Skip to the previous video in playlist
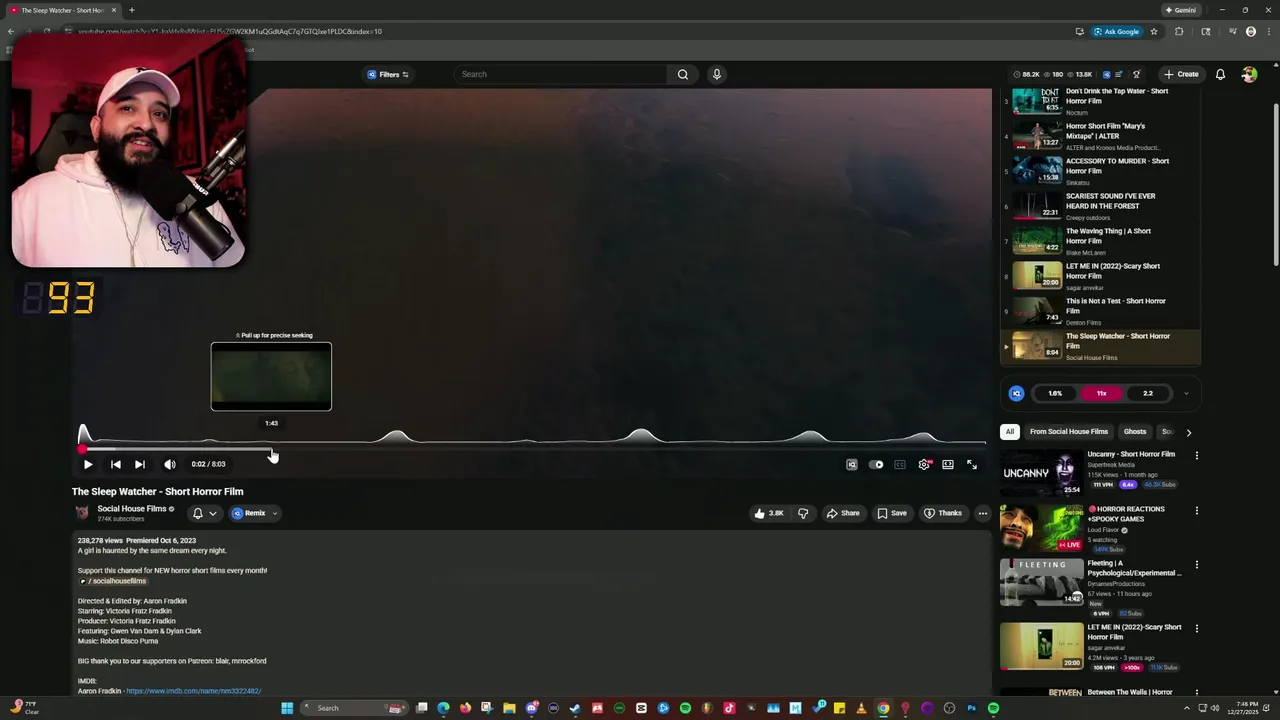This screenshot has width=1280, height=720. pyautogui.click(x=116, y=464)
